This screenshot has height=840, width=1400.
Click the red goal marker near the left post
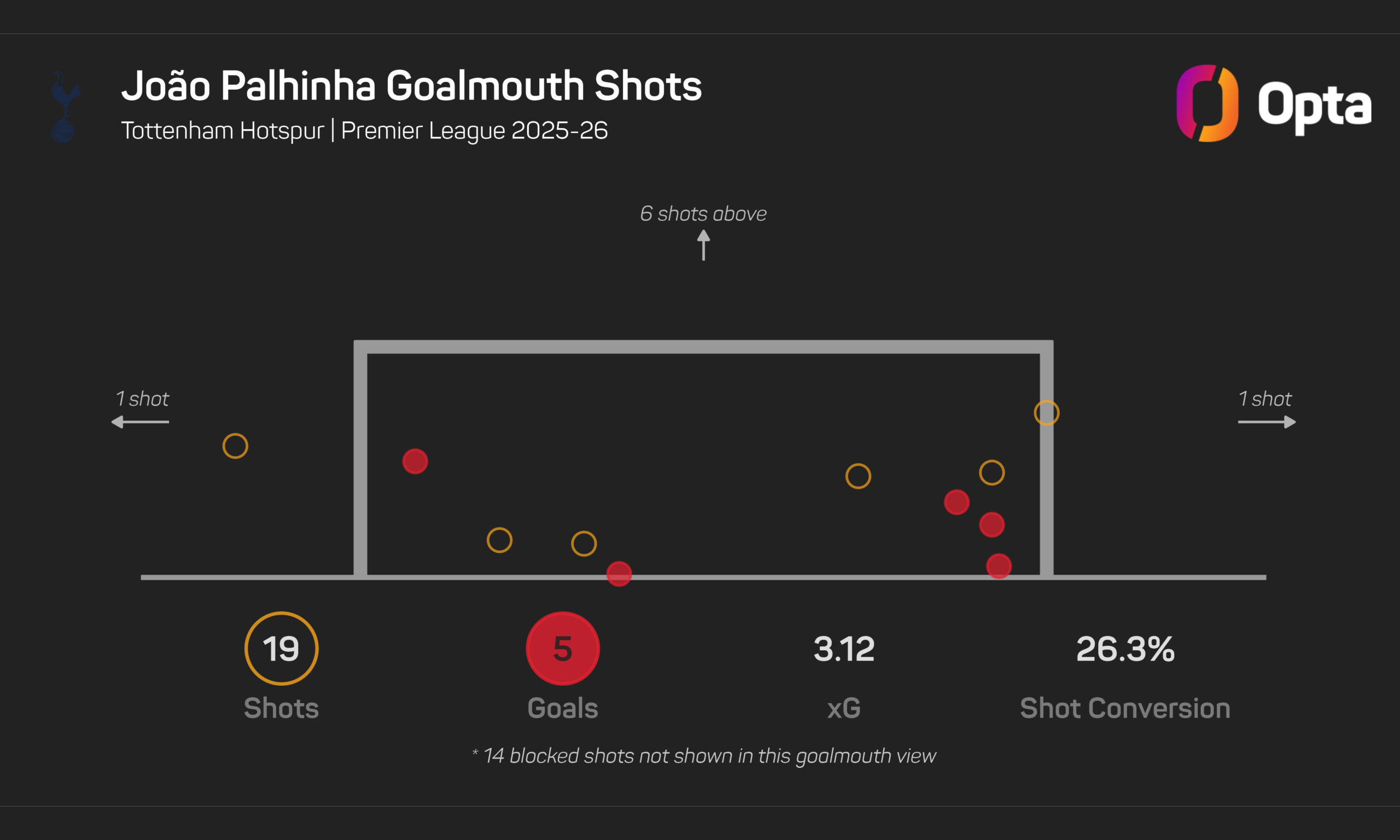point(415,462)
